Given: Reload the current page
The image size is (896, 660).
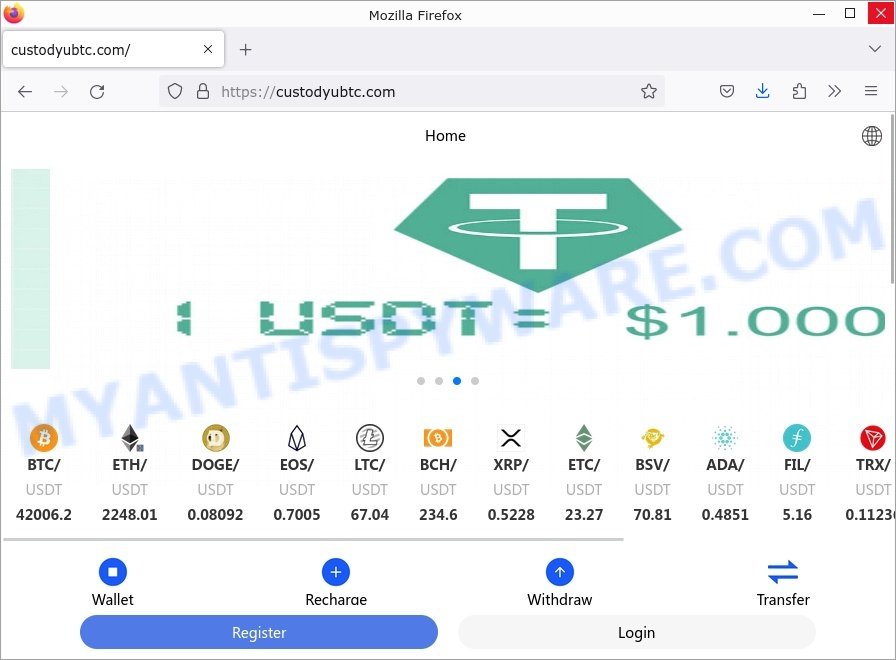Looking at the screenshot, I should 97,91.
